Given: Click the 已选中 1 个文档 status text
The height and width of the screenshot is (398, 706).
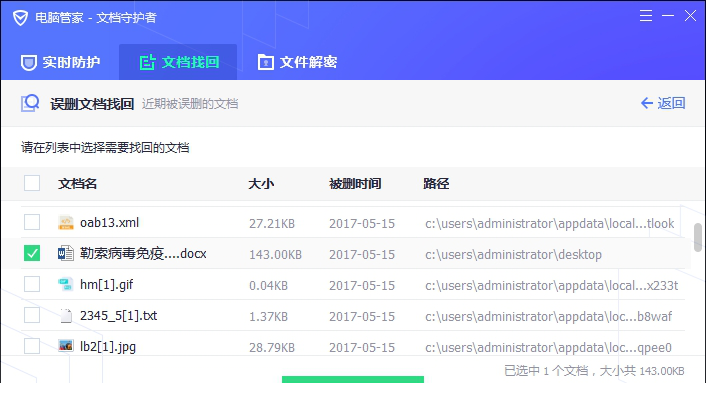Looking at the screenshot, I should click(546, 371).
